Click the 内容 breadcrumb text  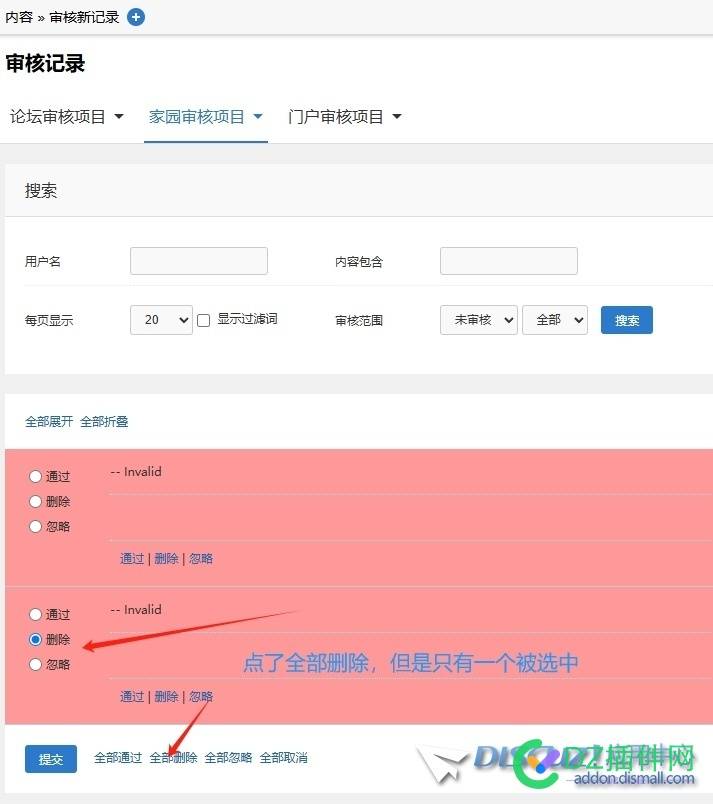(x=19, y=17)
